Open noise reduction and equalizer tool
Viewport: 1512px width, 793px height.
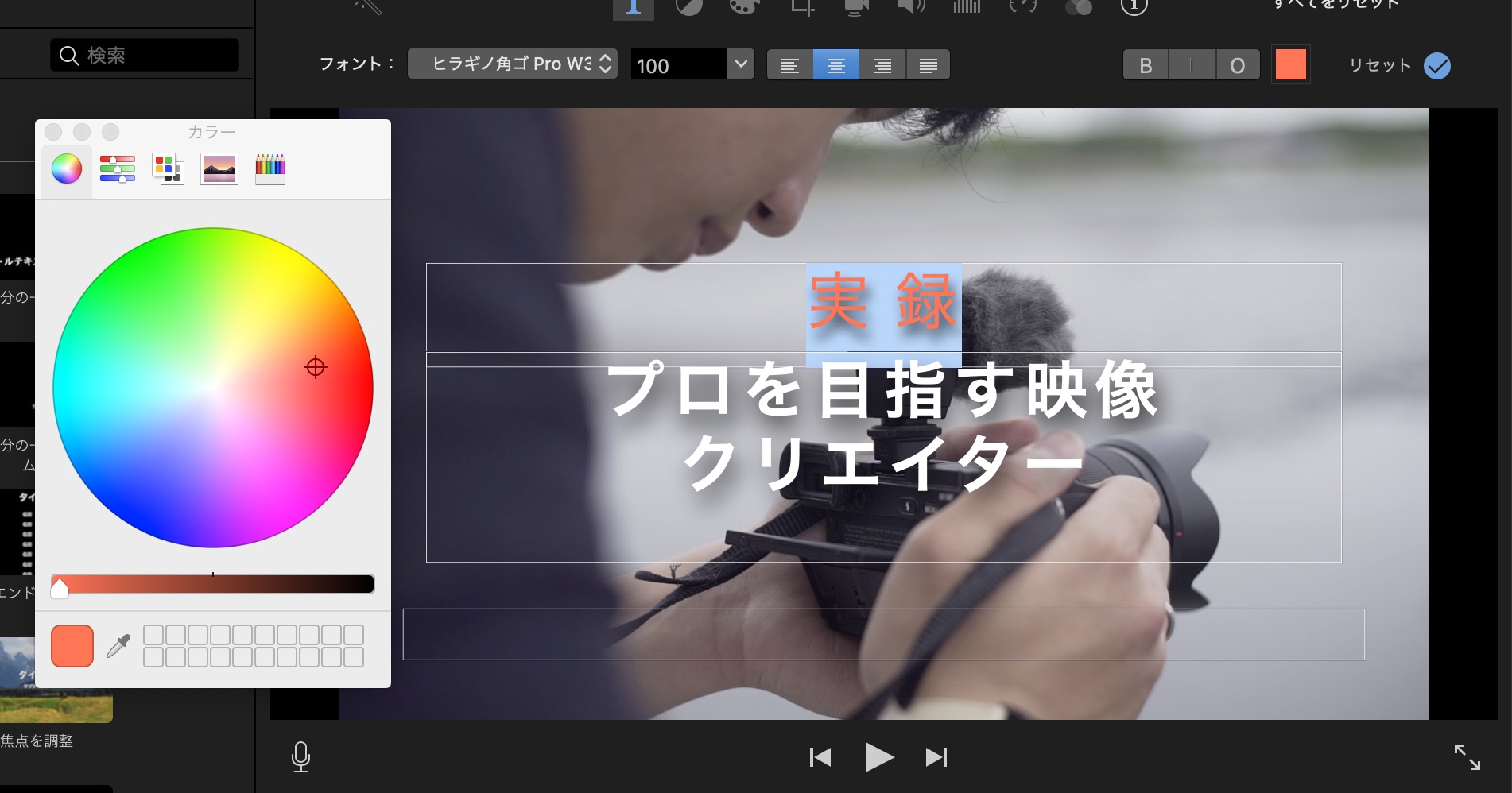[x=967, y=7]
